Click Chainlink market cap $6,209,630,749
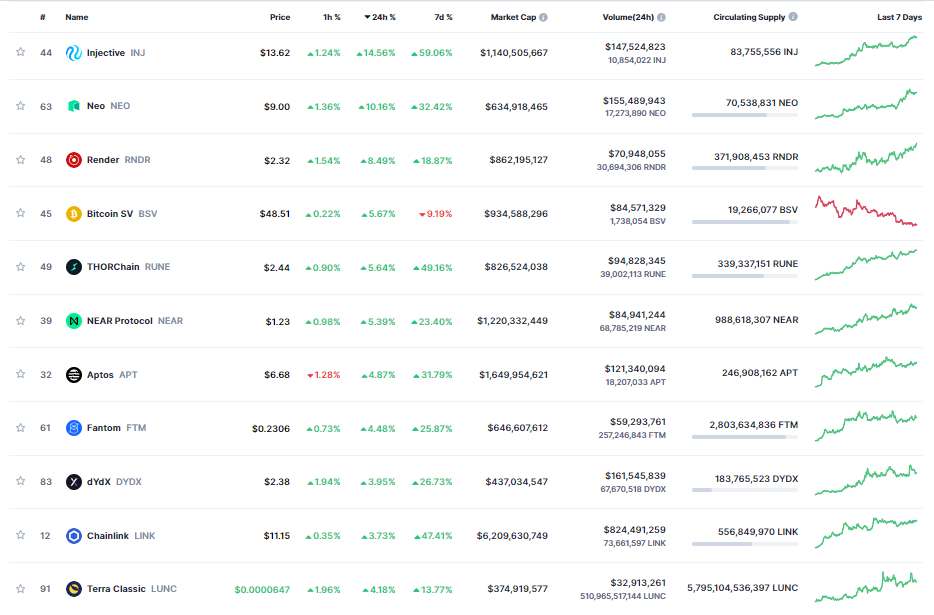934x615 pixels. pos(512,536)
